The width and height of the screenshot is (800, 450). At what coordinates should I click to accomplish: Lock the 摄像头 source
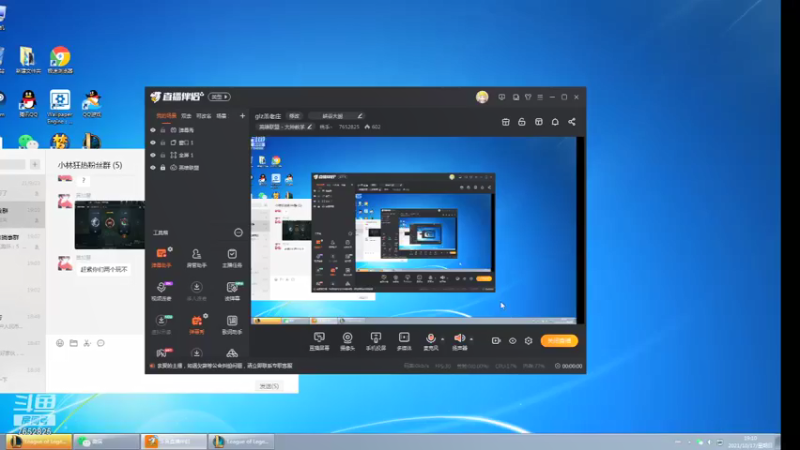163,130
